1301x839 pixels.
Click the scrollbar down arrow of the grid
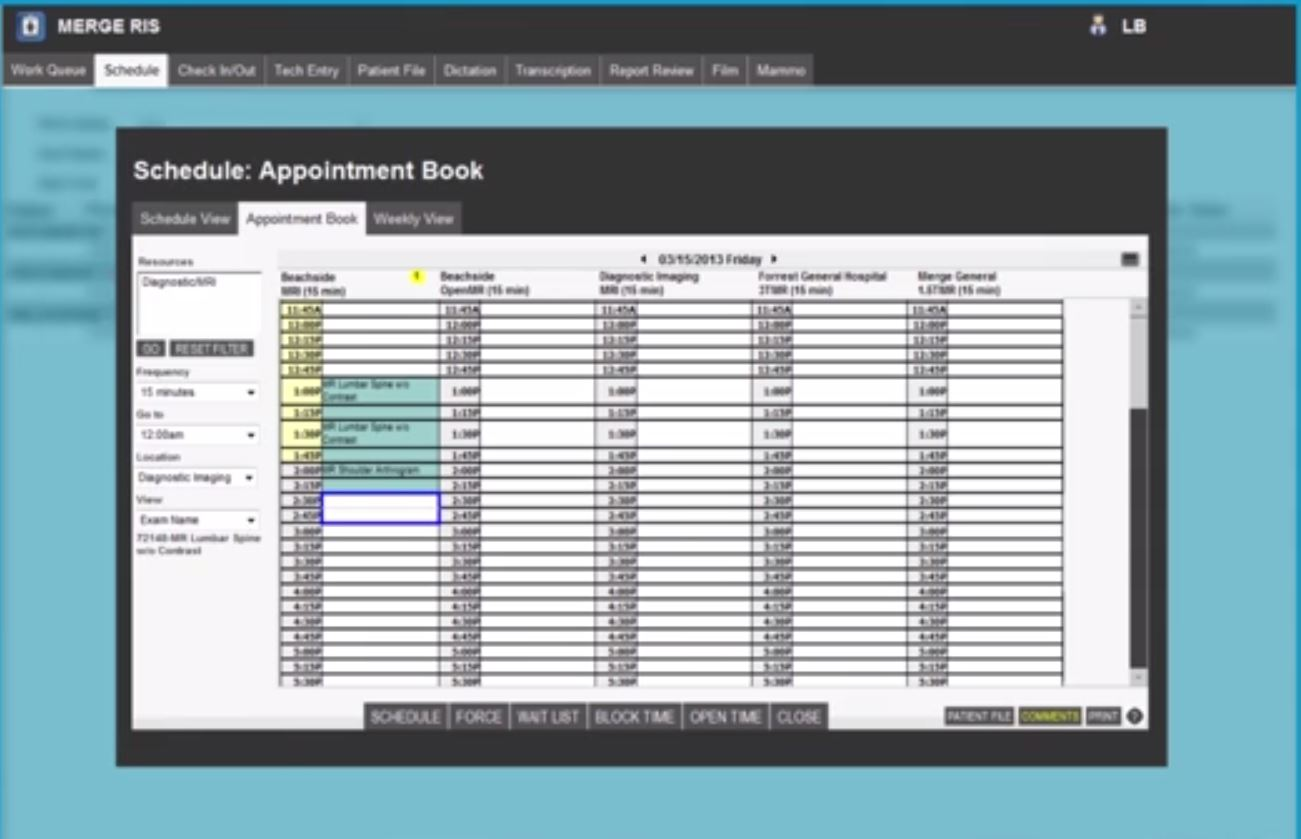(1139, 678)
